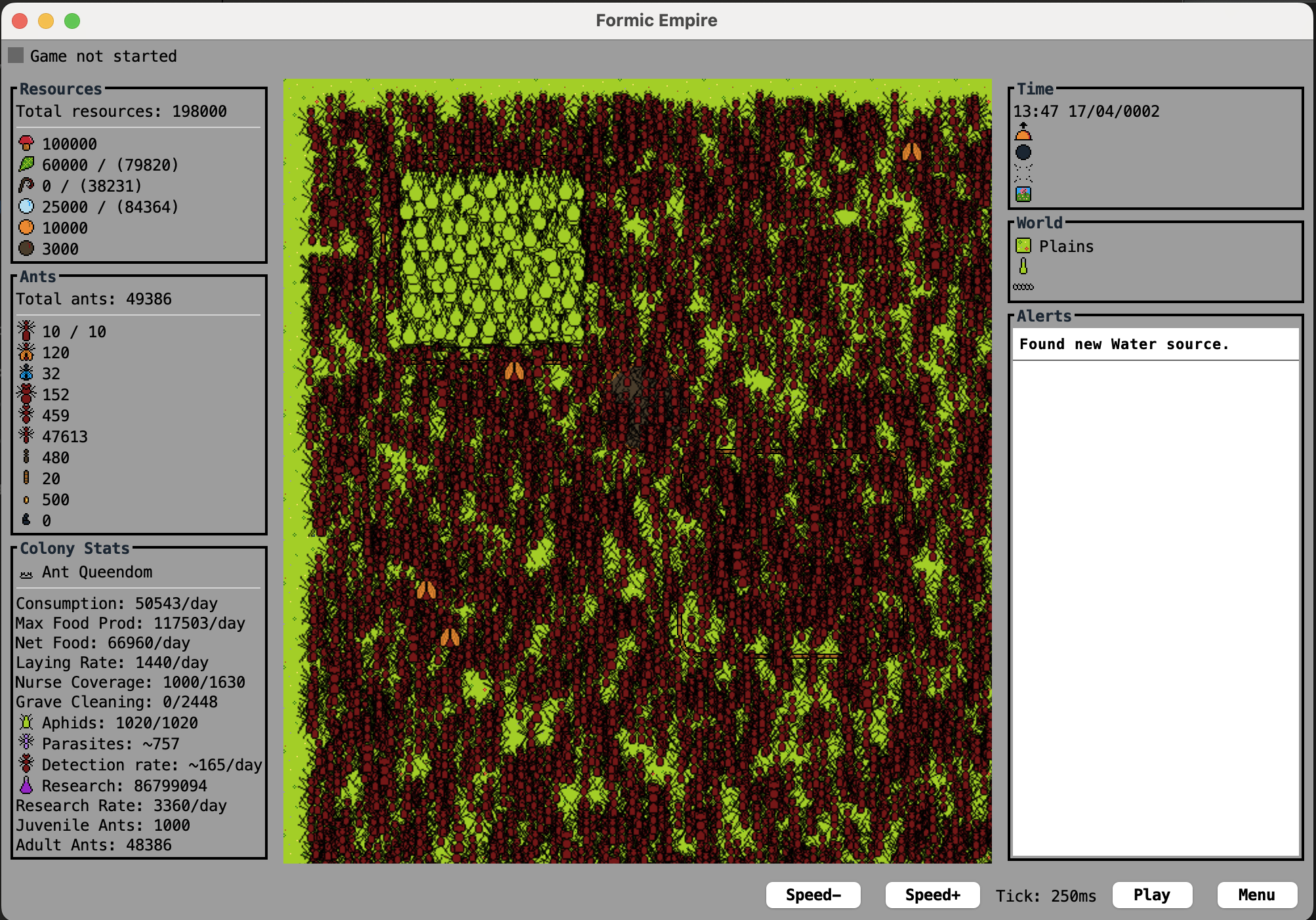Decrease game speed with Speed- button

(x=813, y=895)
